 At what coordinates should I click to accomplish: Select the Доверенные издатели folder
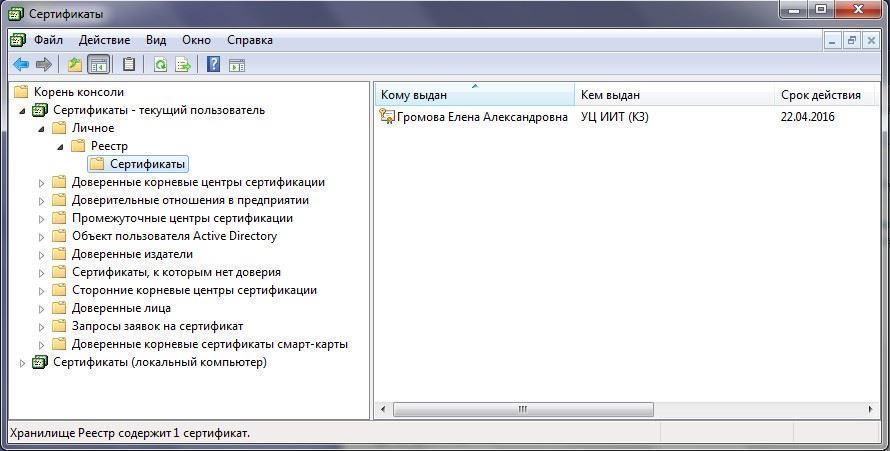click(132, 254)
